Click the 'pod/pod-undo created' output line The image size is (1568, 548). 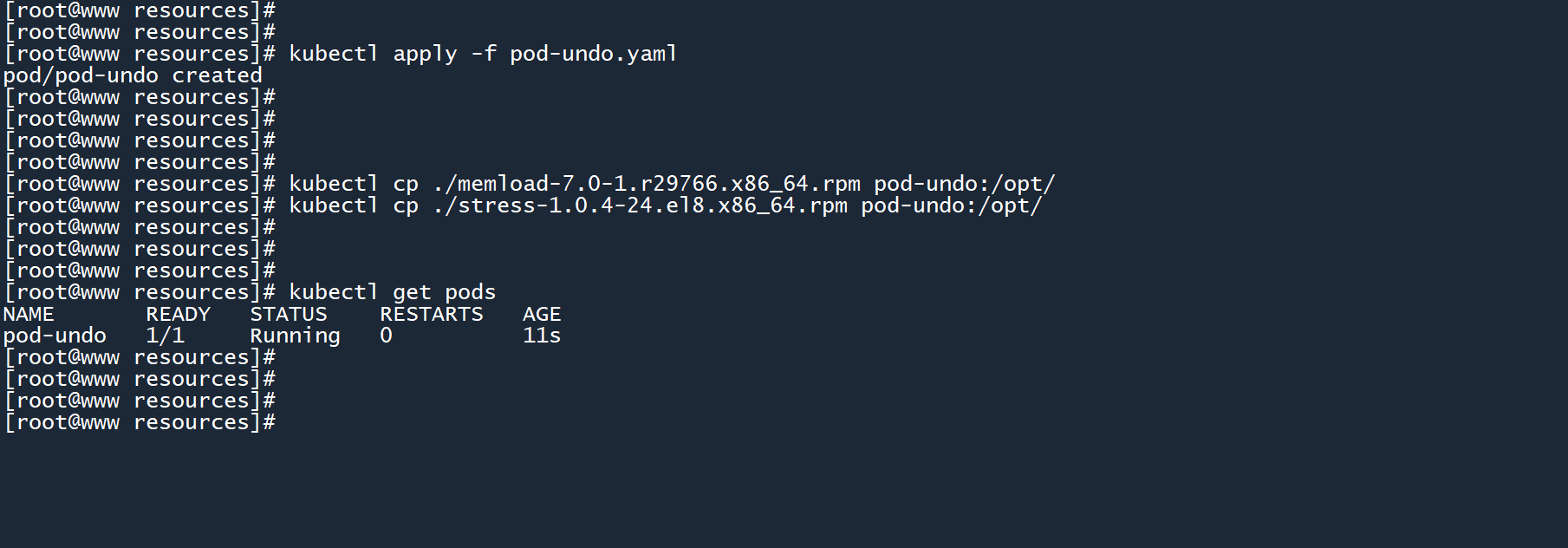133,75
